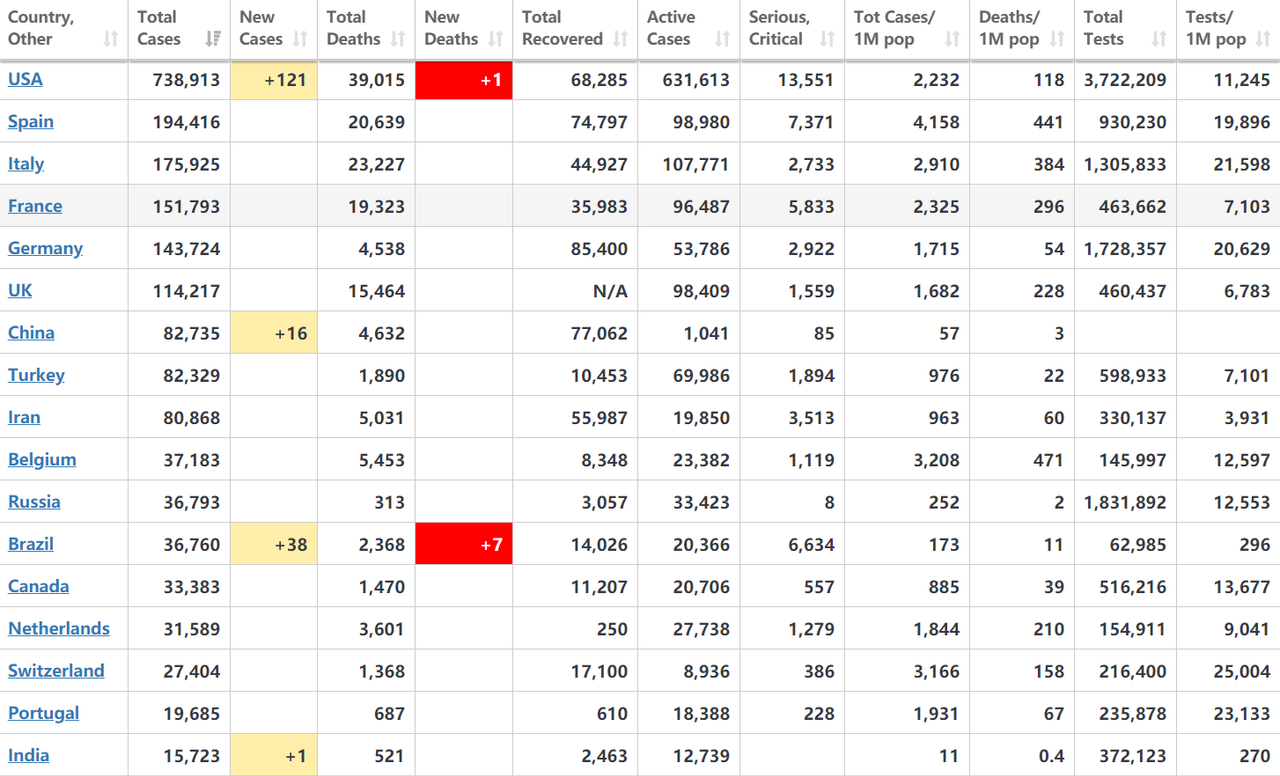Viewport: 1280px width, 776px height.
Task: Open the Turkey country link
Action: 36,375
